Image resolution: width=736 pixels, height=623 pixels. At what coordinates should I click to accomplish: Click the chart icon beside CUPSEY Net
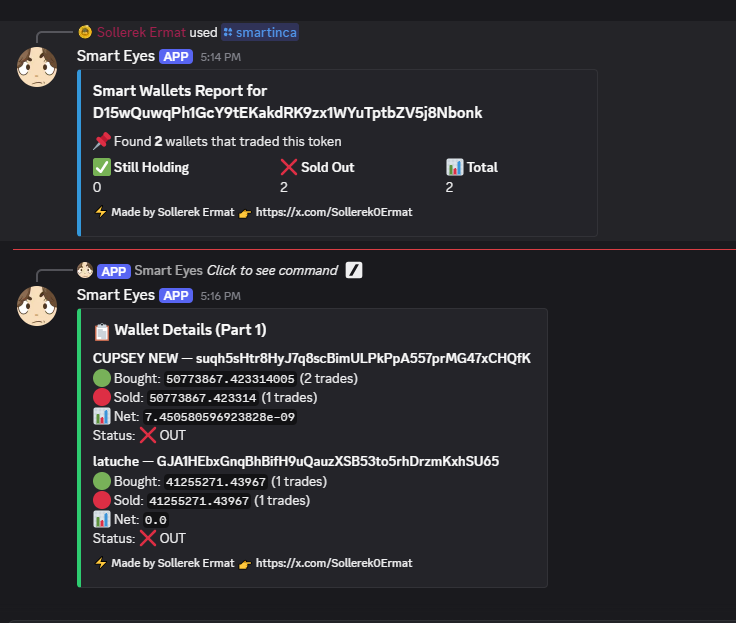102,416
